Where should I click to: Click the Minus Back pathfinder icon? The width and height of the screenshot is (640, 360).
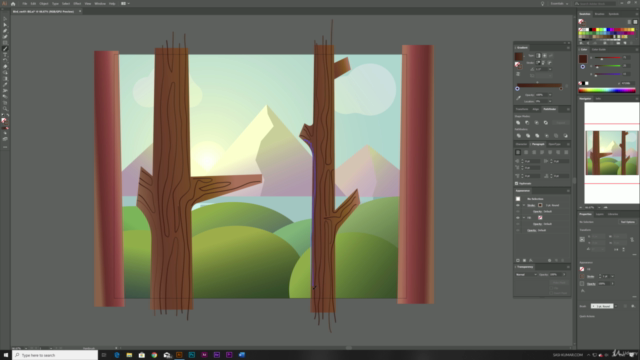pos(565,136)
